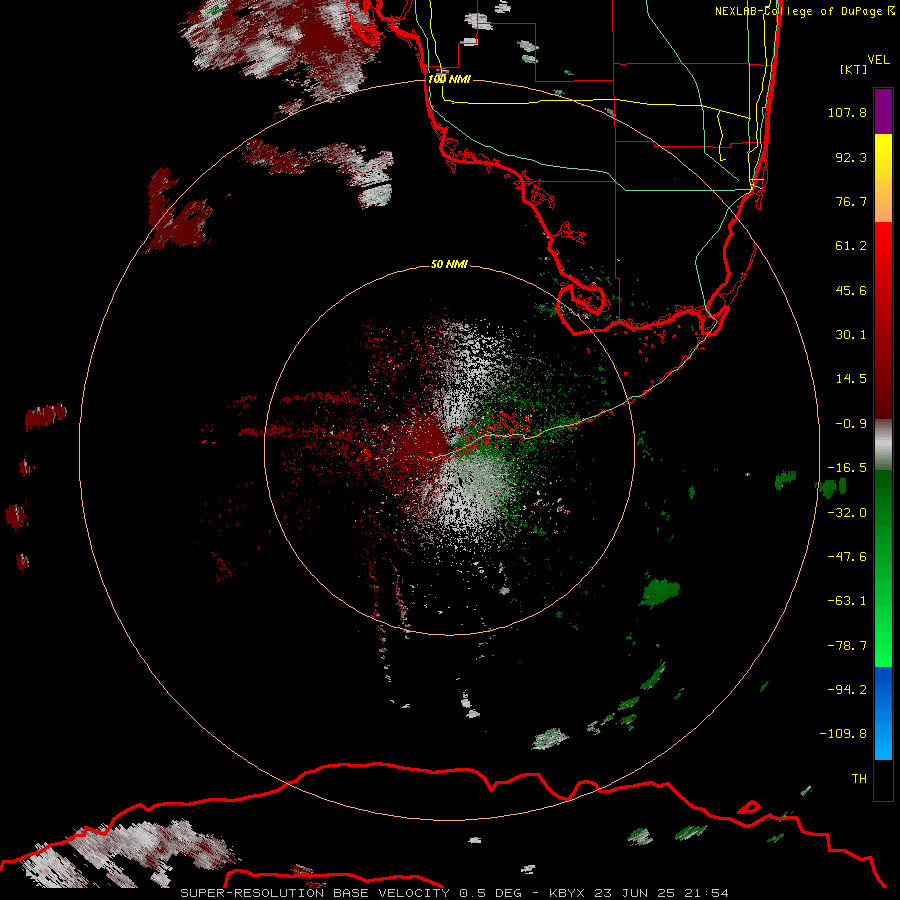Click the blue segment of the velocity color bar

tap(883, 713)
